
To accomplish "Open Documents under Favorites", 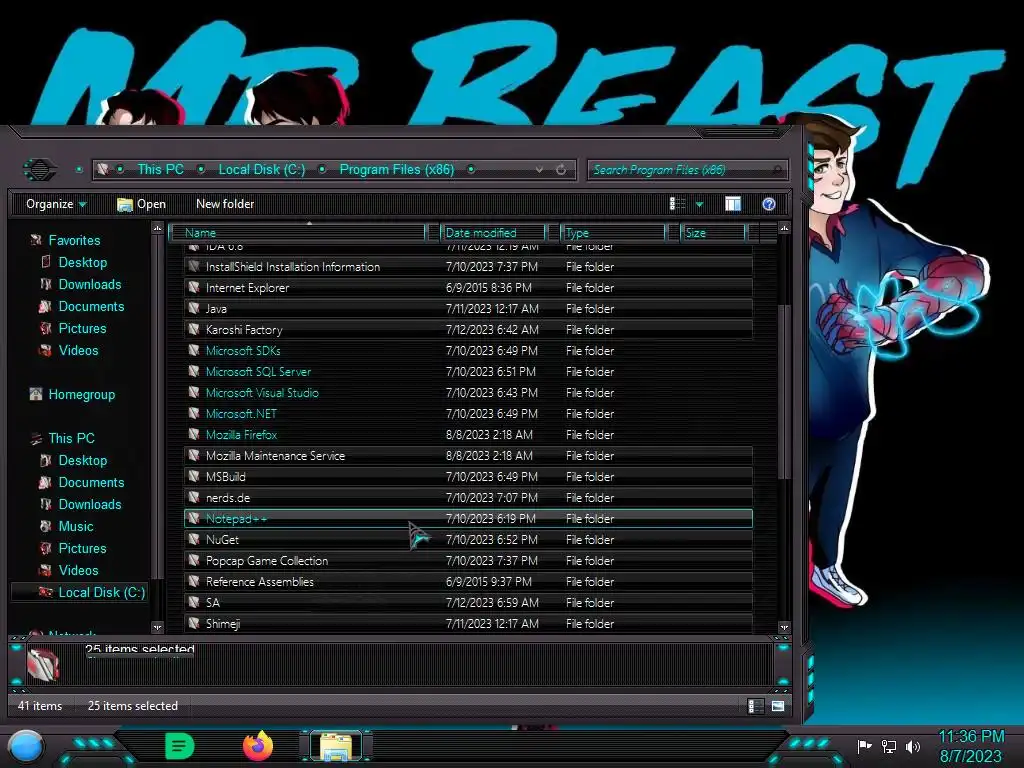I will (x=91, y=306).
